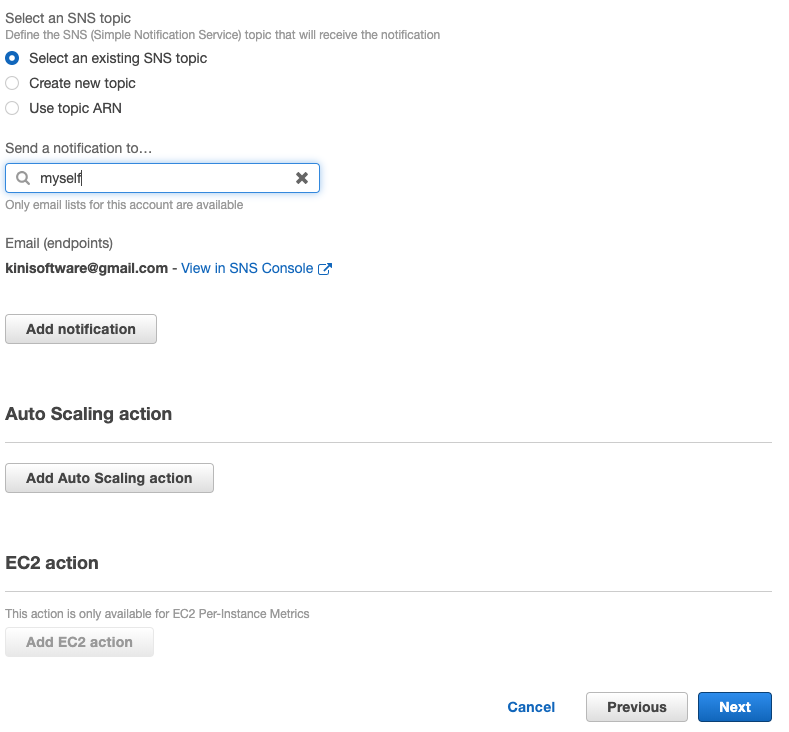789x732 pixels.
Task: Click the Send a notification to label
Action: tap(78, 148)
